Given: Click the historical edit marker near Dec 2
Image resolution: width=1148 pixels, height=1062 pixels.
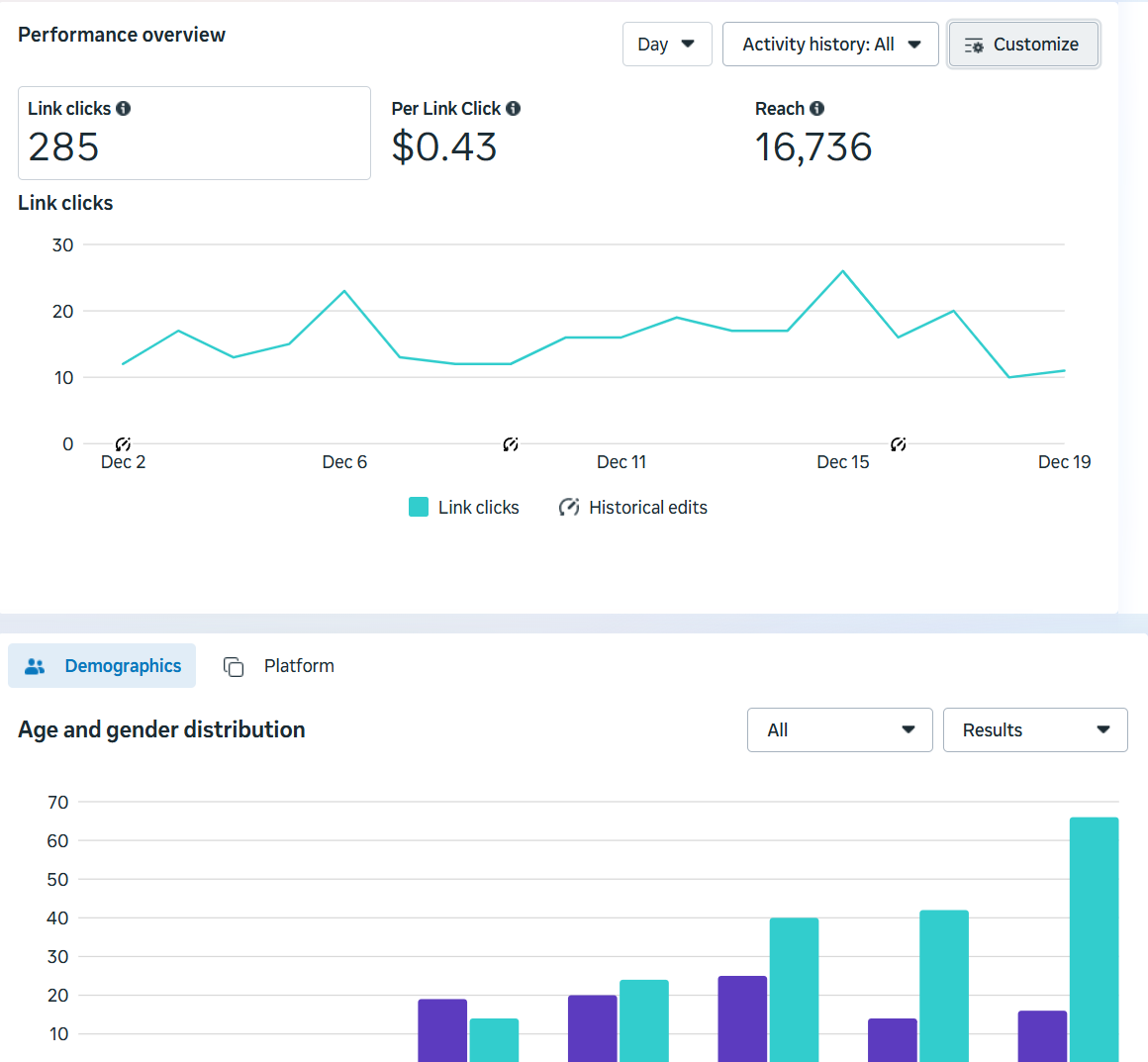Looking at the screenshot, I should (123, 444).
